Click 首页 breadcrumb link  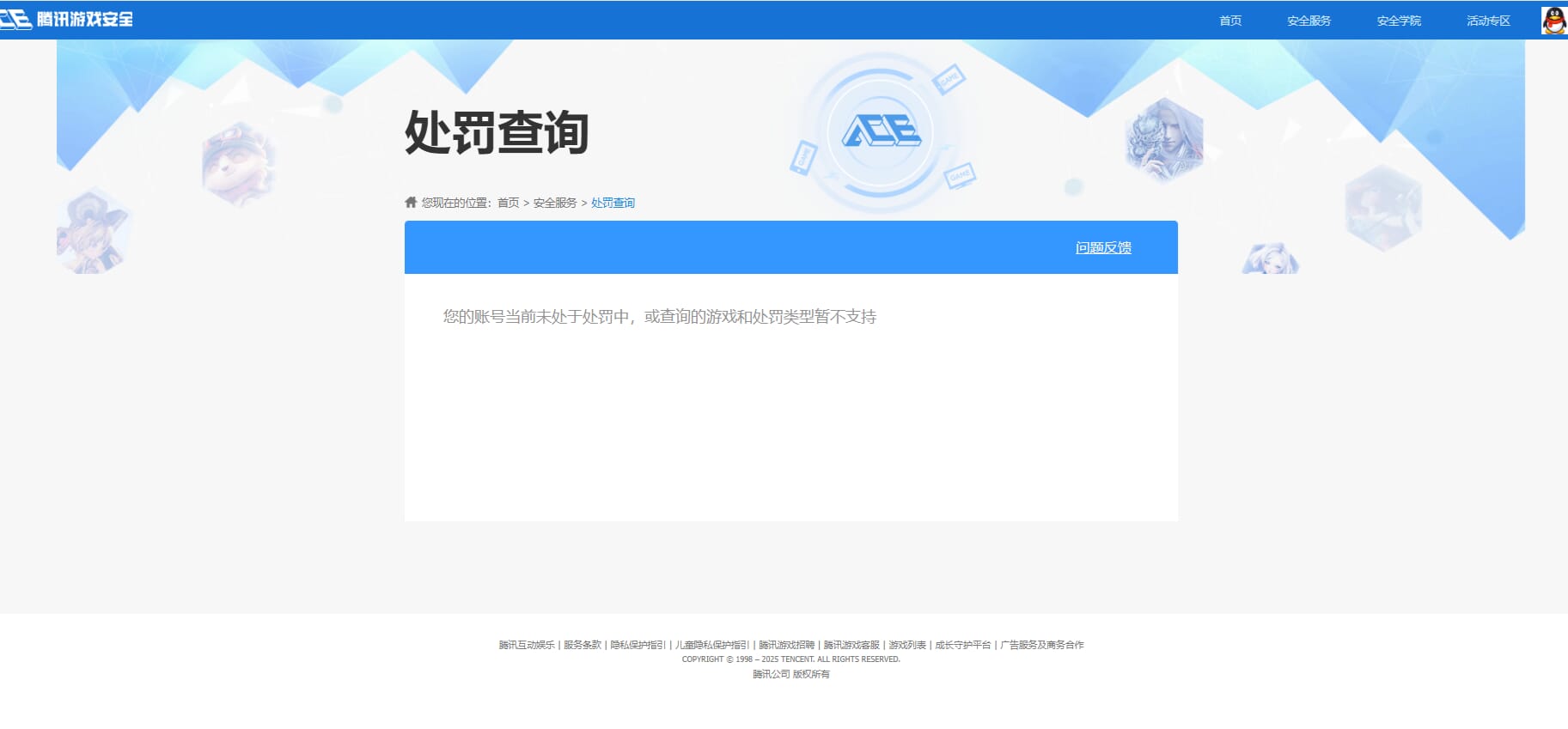point(509,203)
